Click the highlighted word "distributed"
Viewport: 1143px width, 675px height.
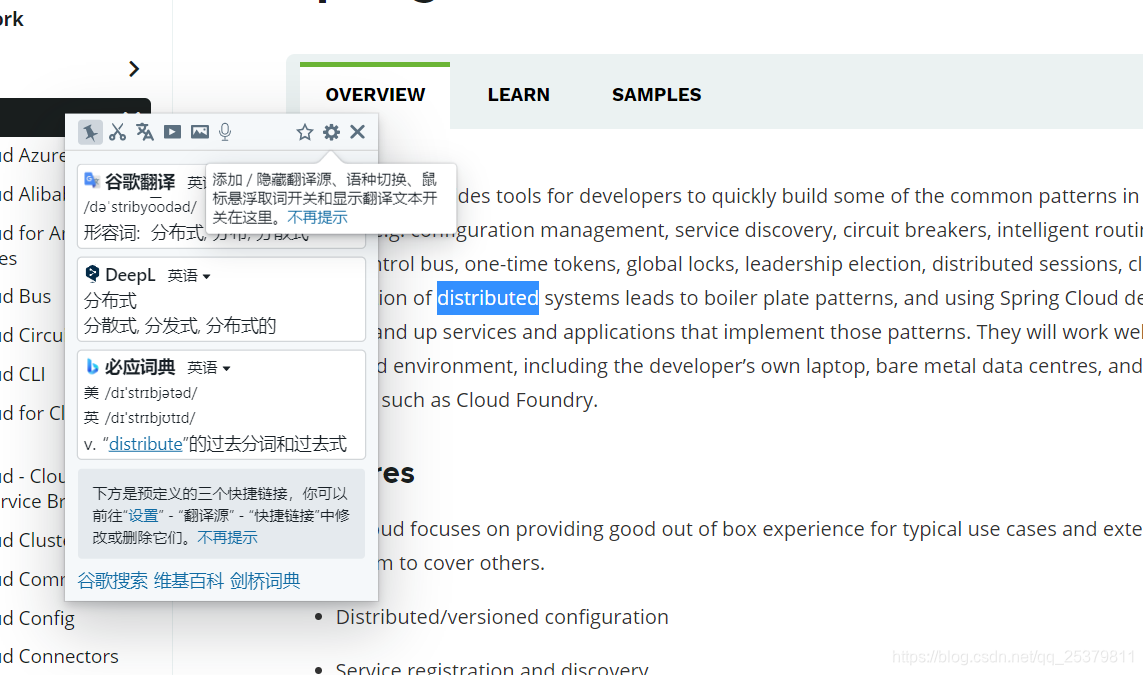coord(488,297)
